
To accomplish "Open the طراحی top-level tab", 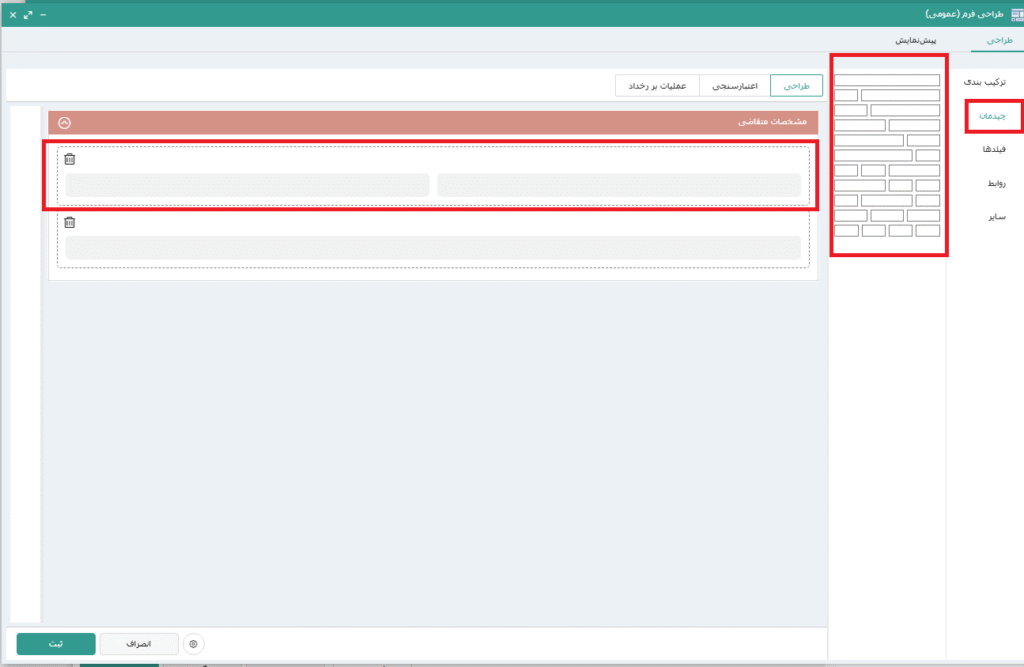I will (997, 40).
